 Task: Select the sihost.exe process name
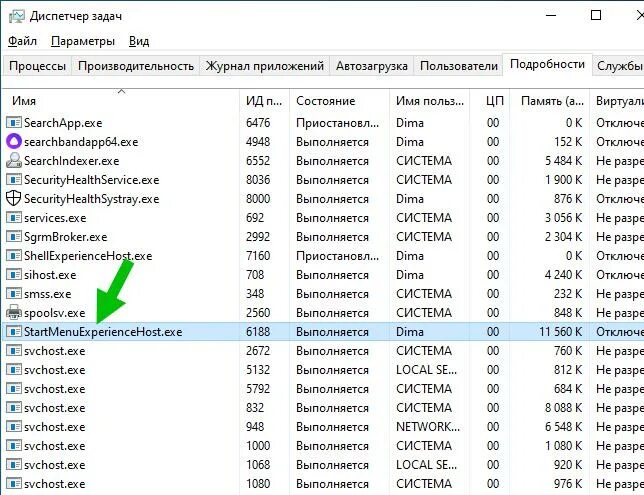pos(50,274)
